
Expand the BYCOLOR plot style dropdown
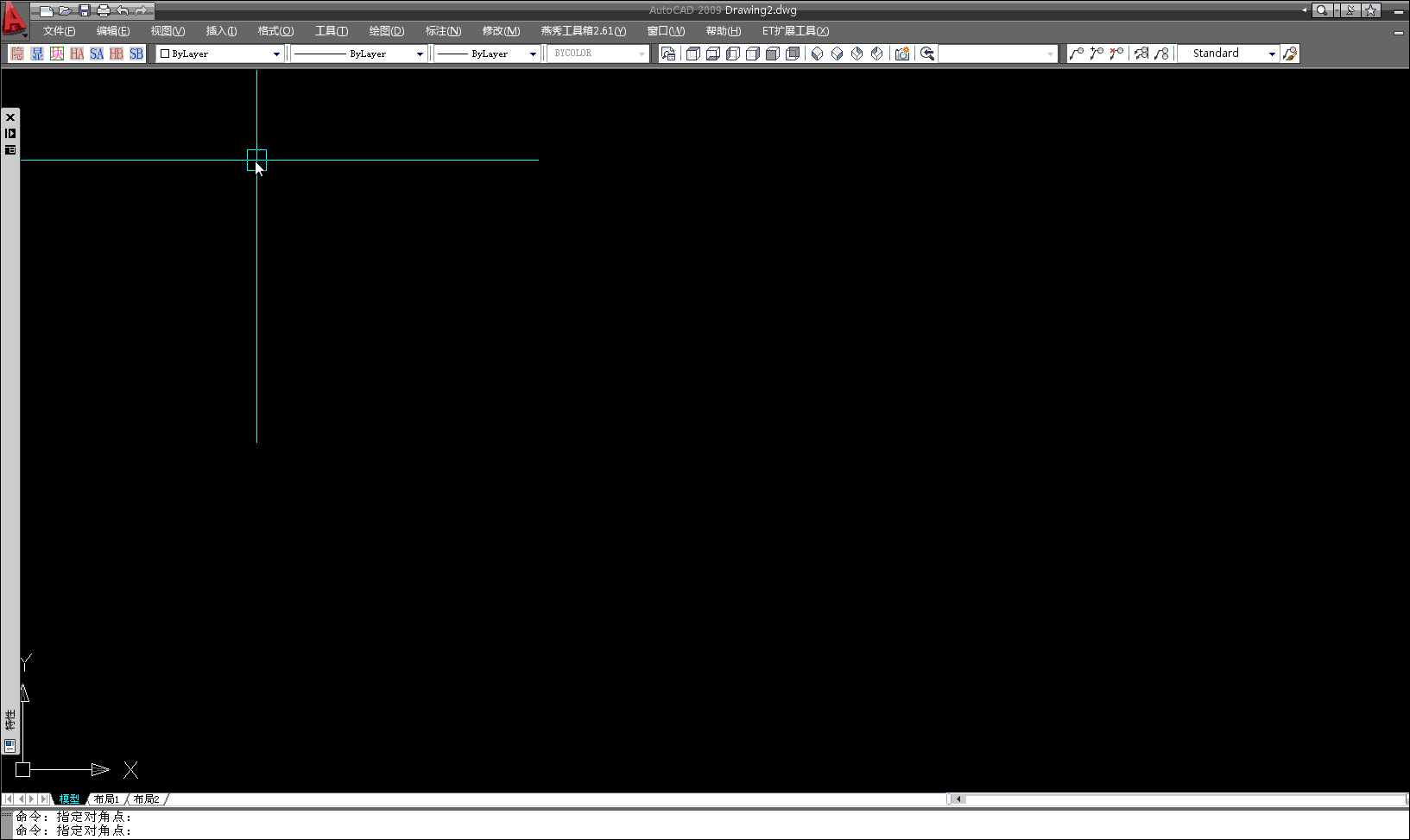click(642, 54)
